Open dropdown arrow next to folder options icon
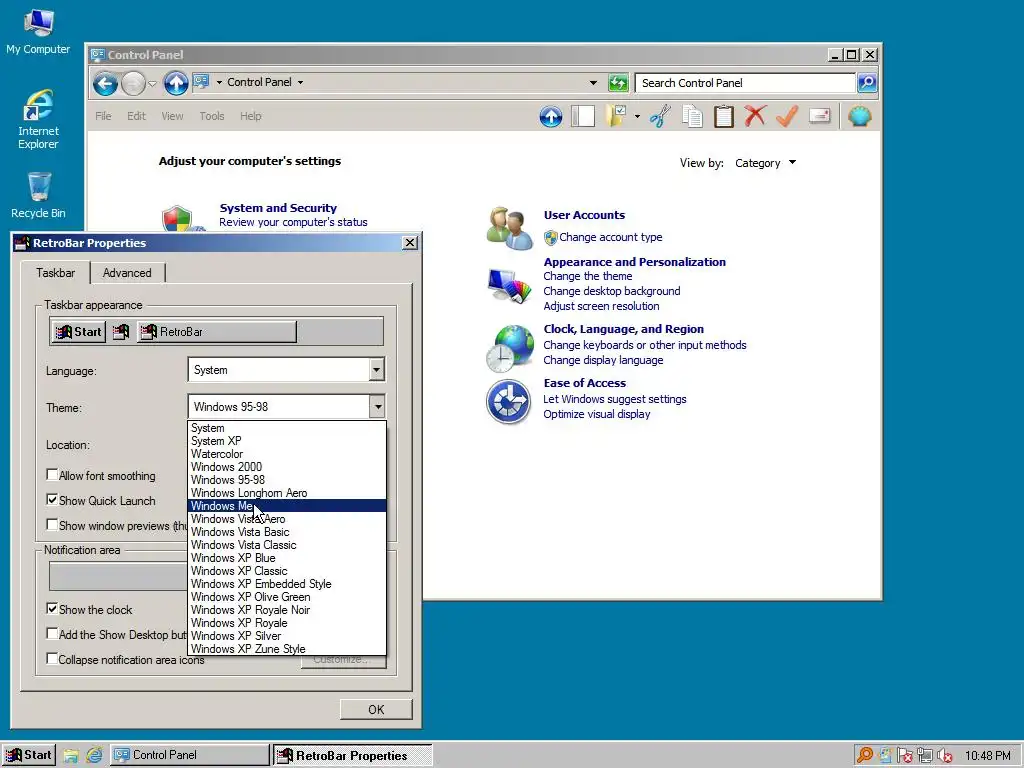Image resolution: width=1024 pixels, height=768 pixels. tap(637, 117)
